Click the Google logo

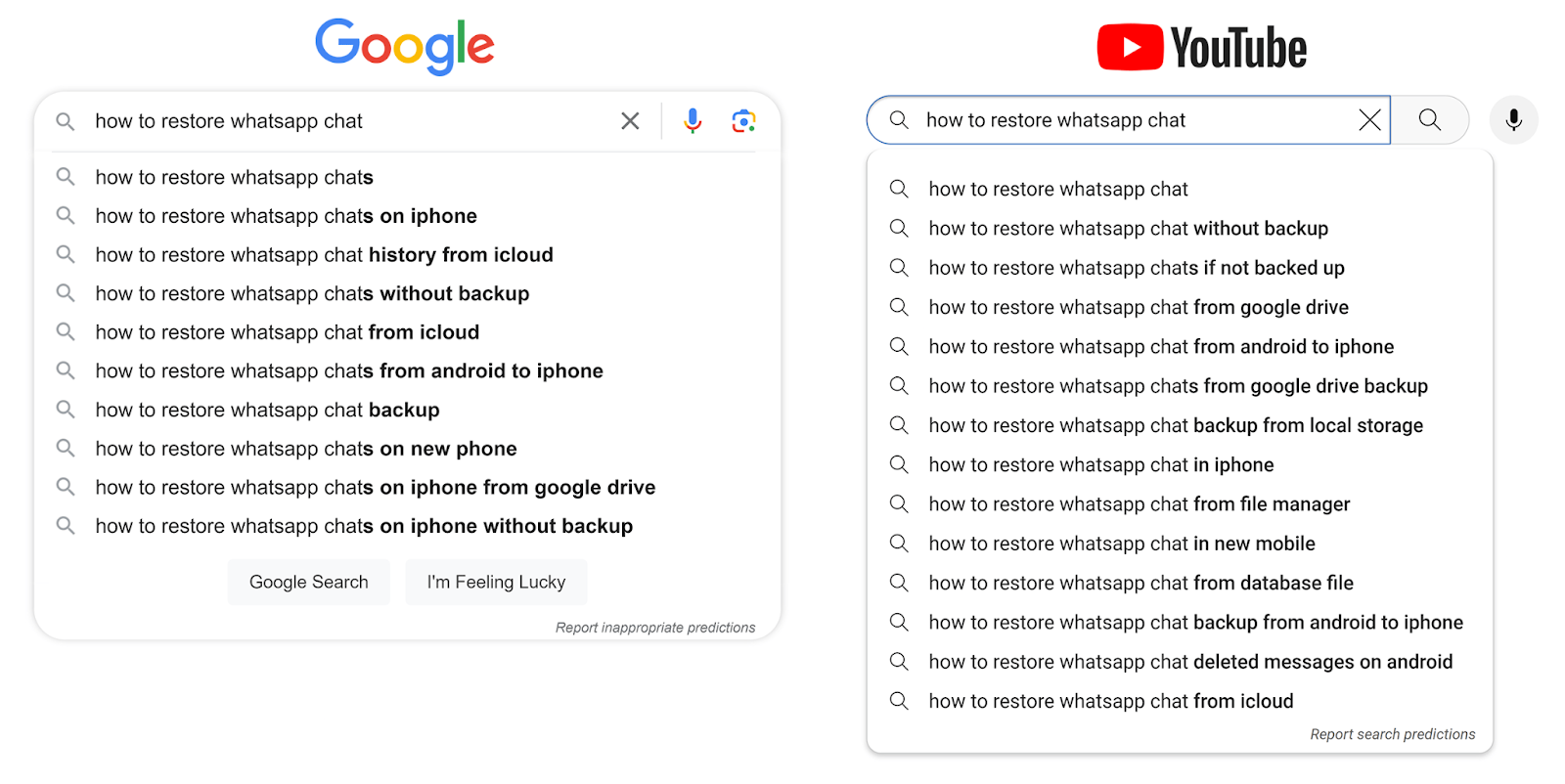click(x=403, y=45)
